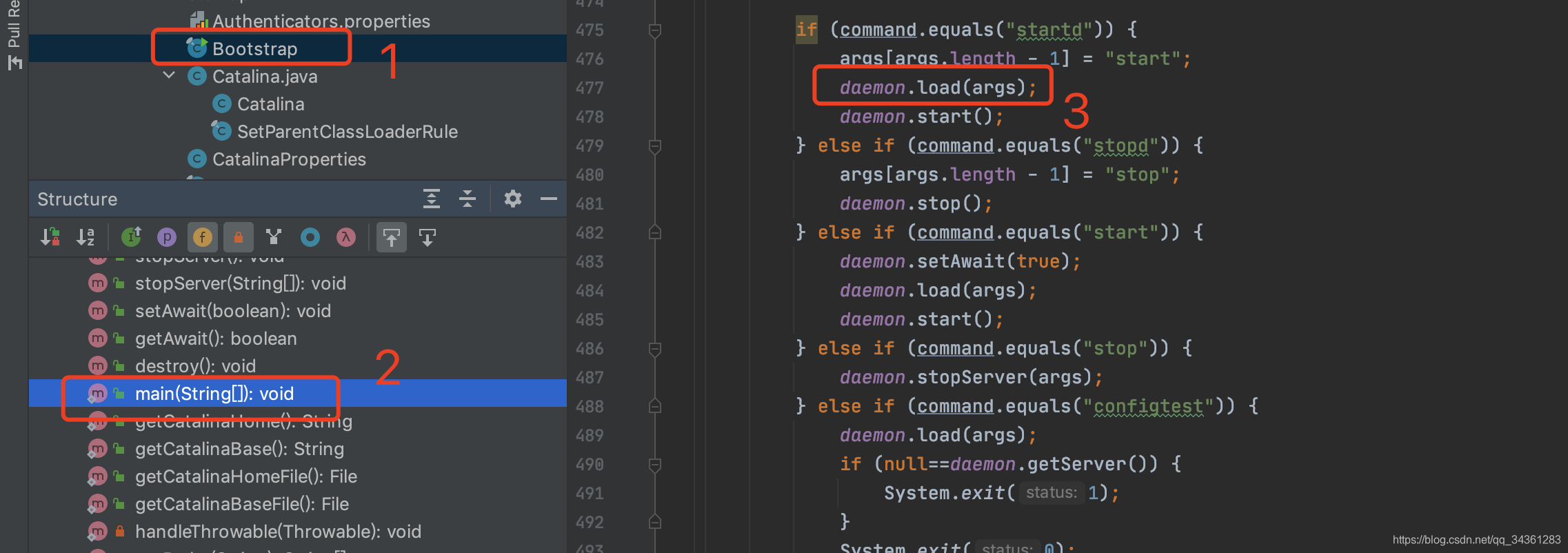Select Catalina.java file in tree
1568x553 pixels.
click(x=265, y=77)
